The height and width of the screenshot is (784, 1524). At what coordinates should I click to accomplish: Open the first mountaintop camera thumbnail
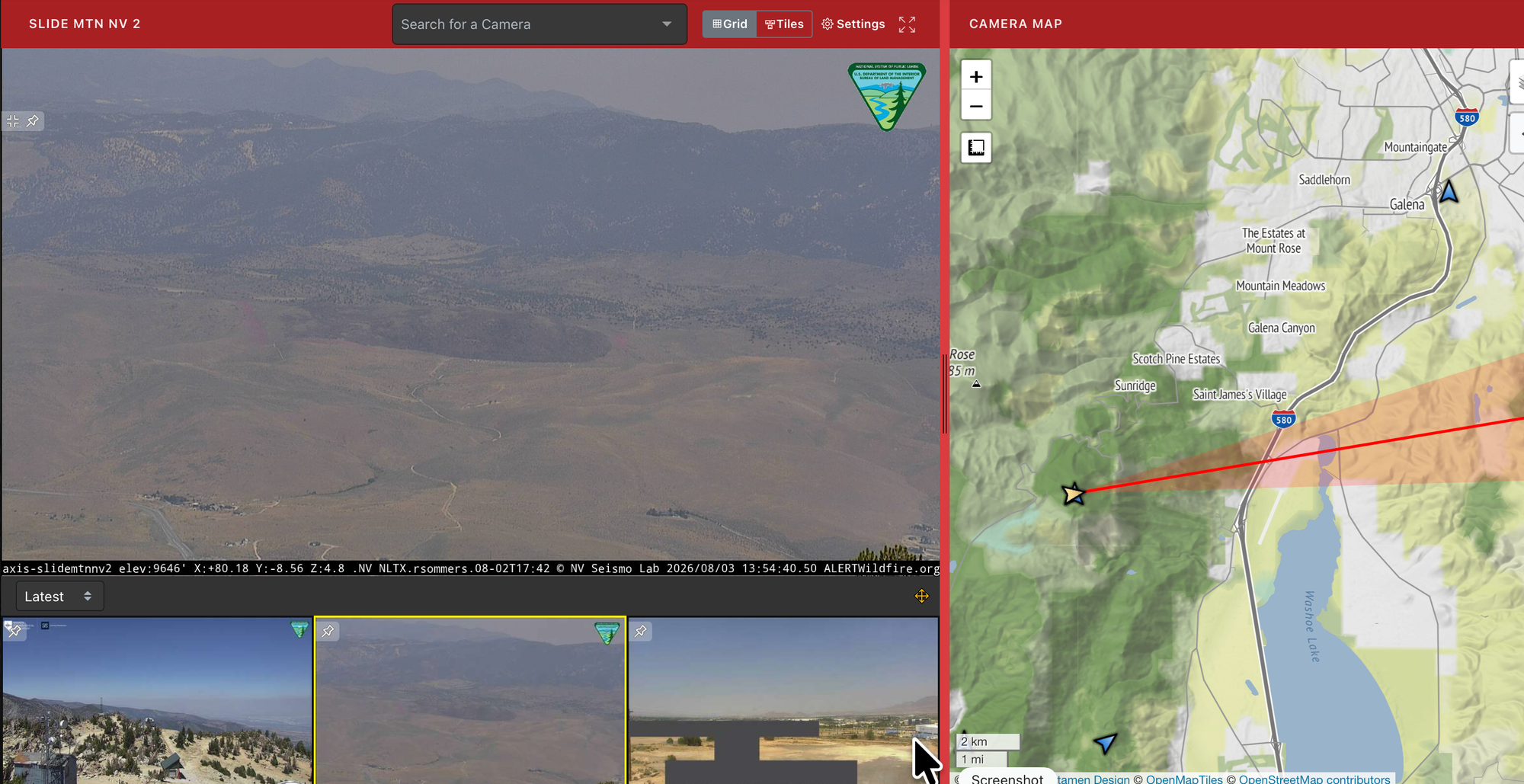click(x=157, y=701)
